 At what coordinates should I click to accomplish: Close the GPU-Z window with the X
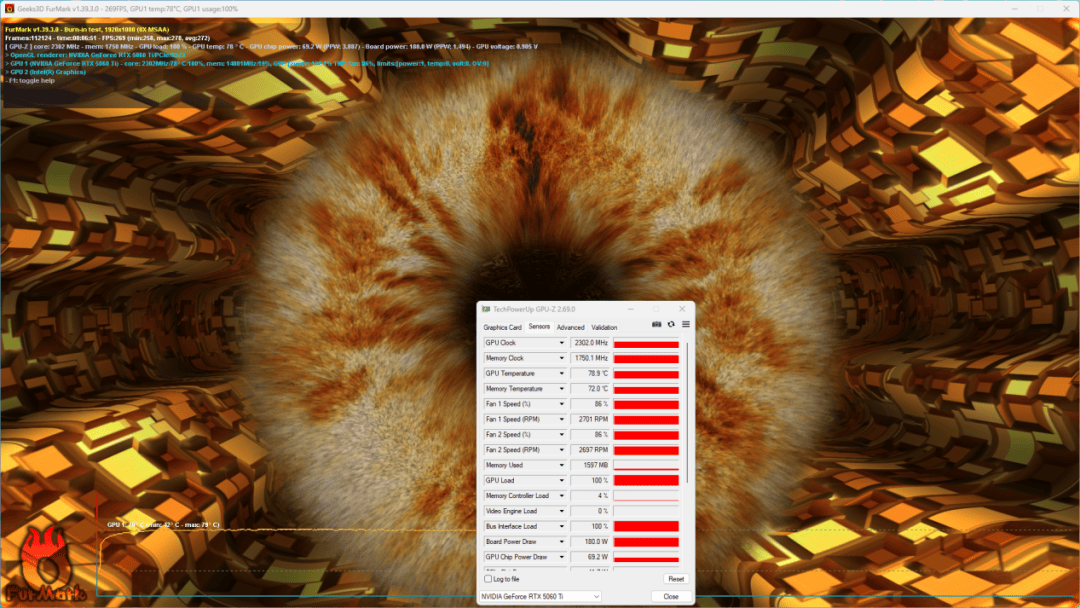[x=682, y=309]
